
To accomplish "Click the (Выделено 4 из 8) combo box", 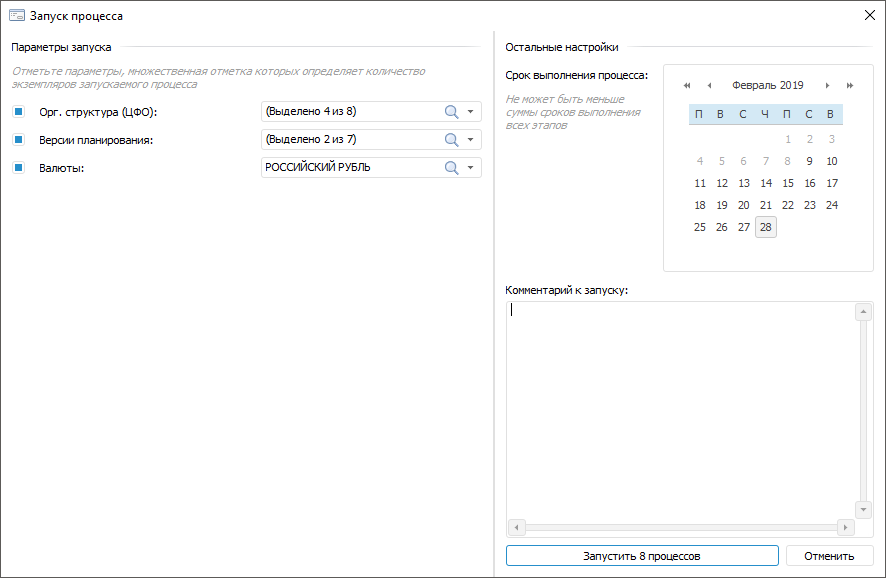I will coord(371,111).
